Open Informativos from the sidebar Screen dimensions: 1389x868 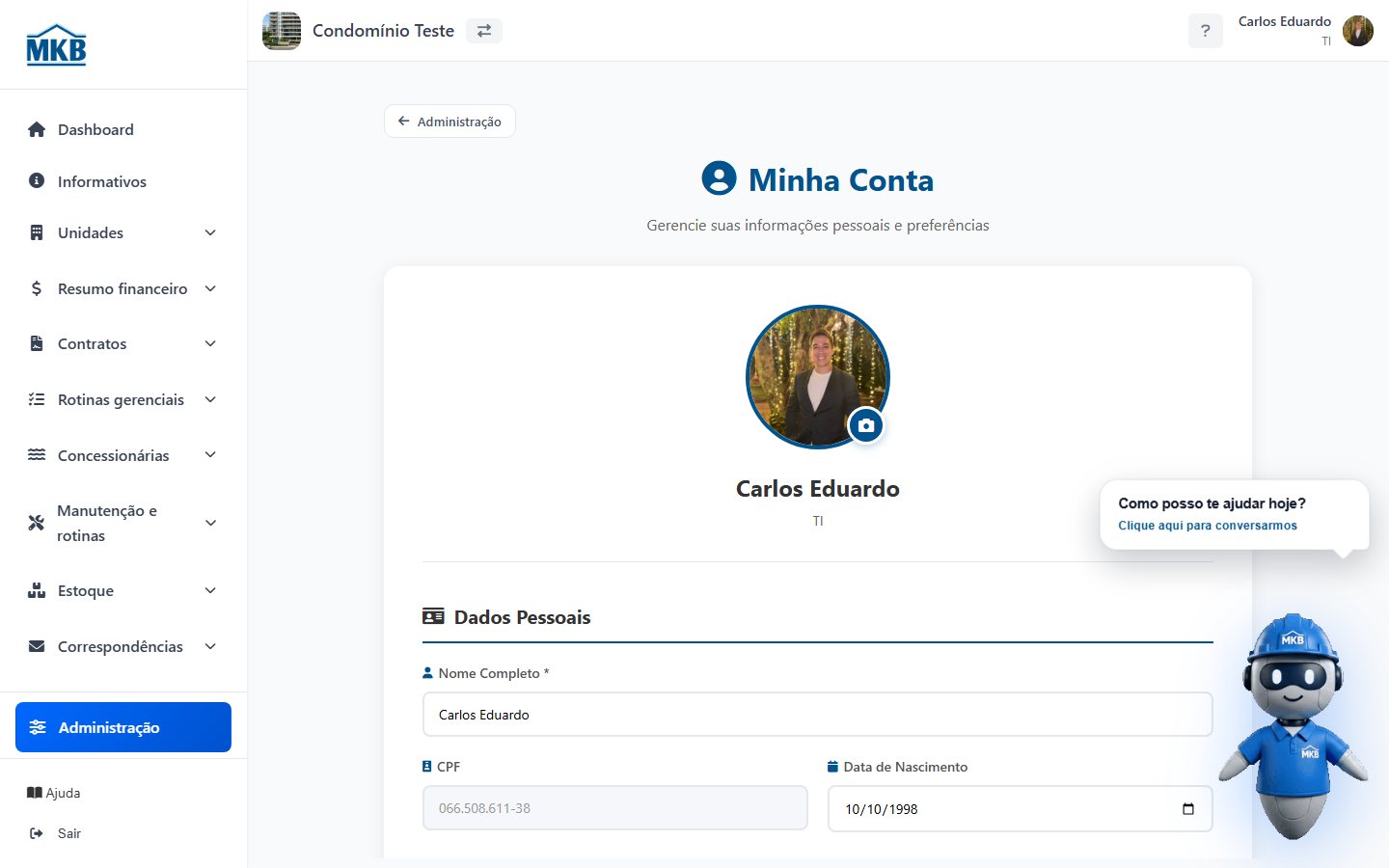click(x=123, y=181)
